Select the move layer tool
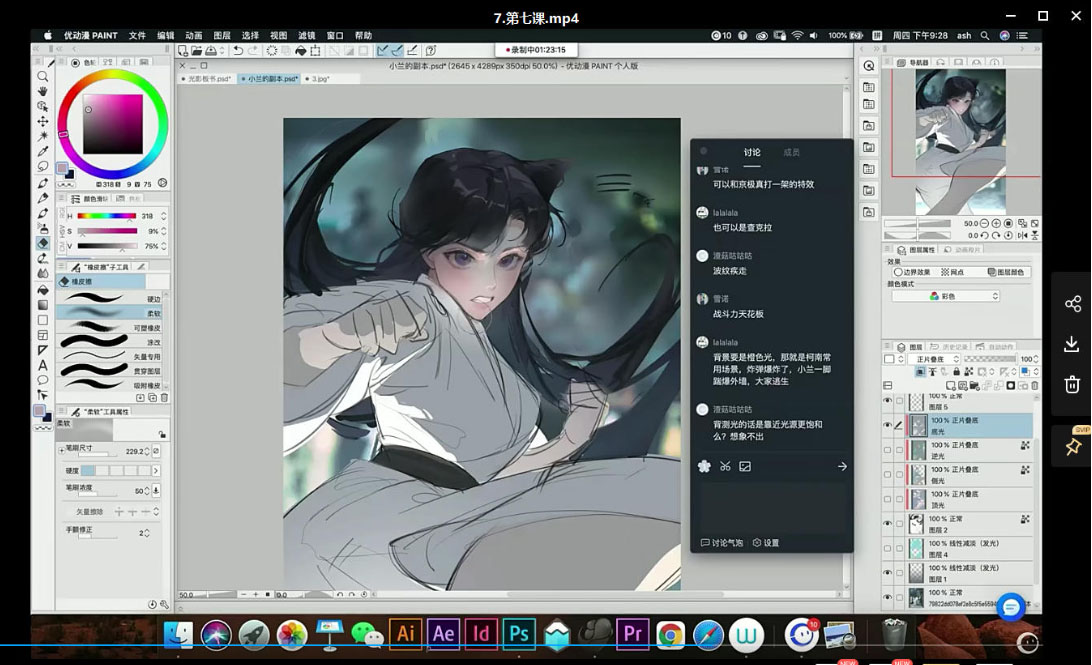 coord(42,121)
